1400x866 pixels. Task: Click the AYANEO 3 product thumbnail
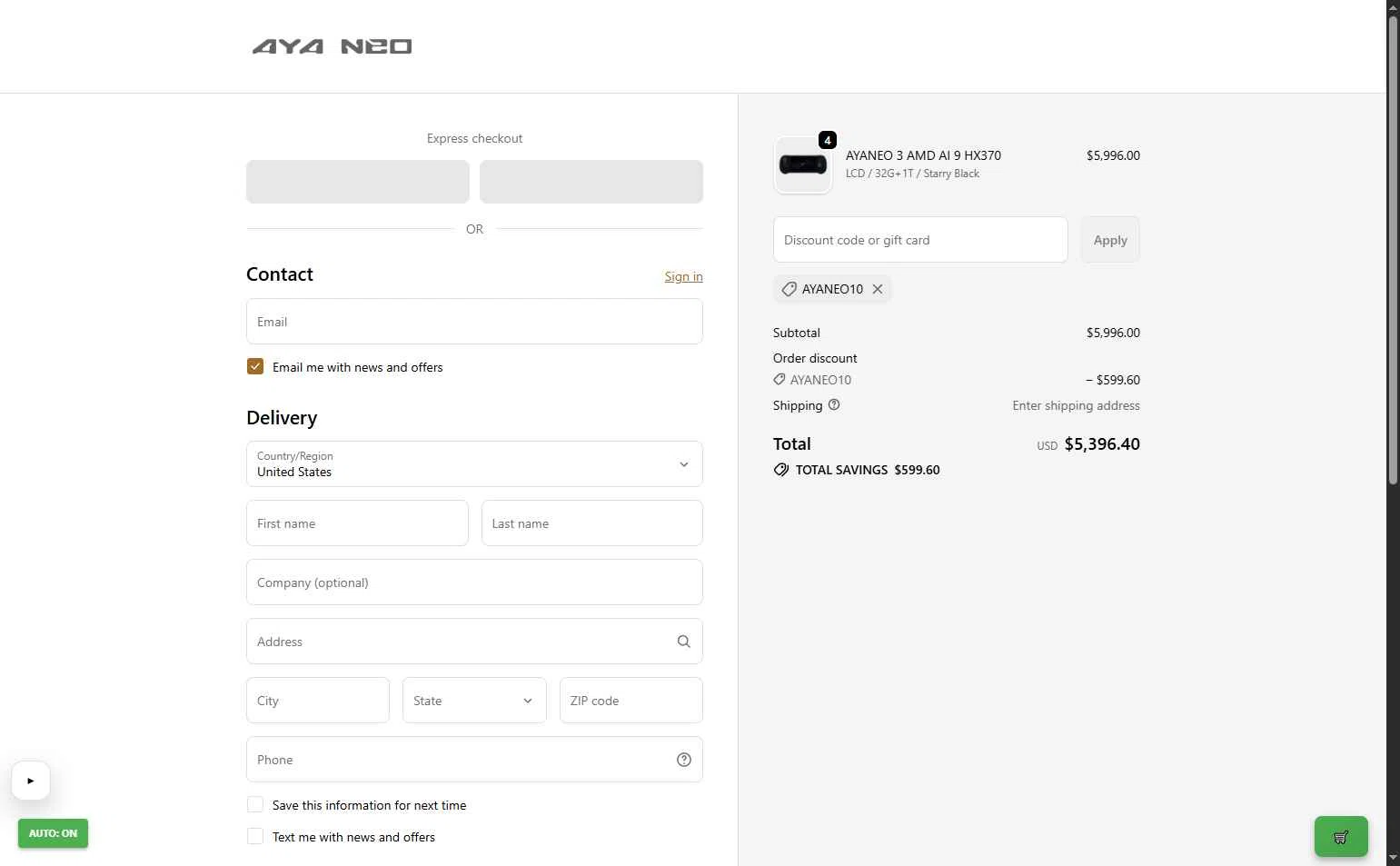pyautogui.click(x=803, y=164)
